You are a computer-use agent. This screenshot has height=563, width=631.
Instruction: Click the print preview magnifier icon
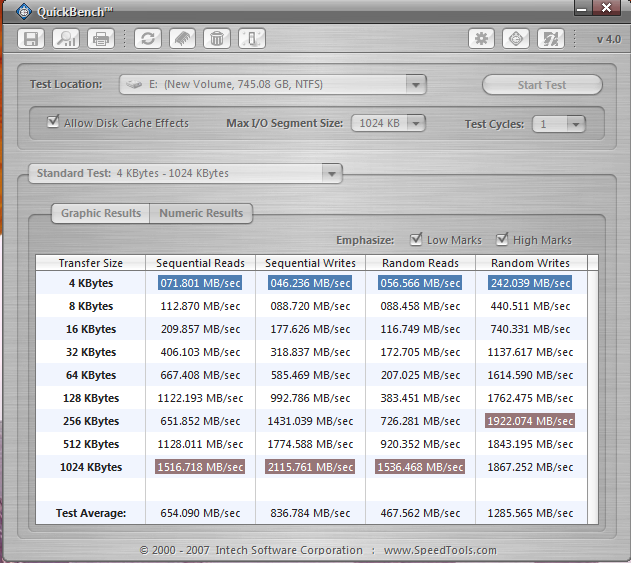click(x=66, y=39)
